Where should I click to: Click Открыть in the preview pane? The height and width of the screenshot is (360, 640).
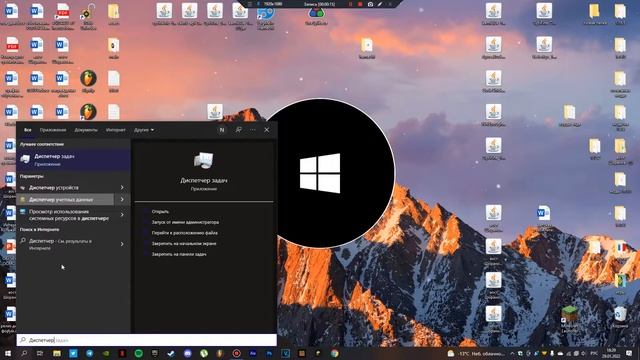coord(160,211)
